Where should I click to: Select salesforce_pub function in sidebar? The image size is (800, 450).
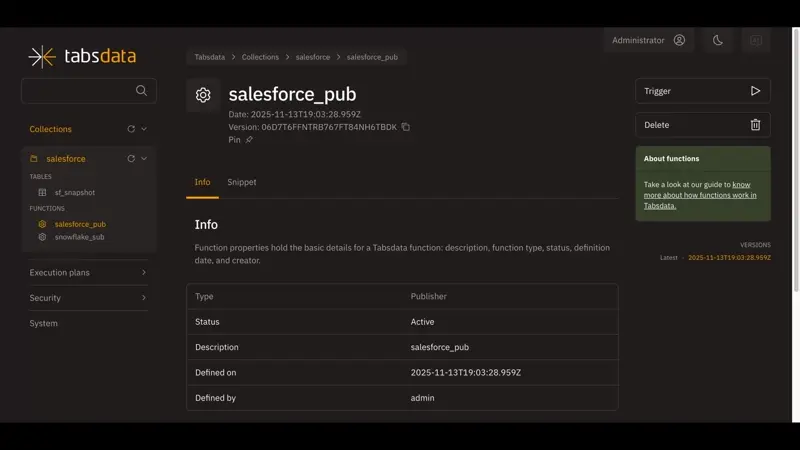80,224
